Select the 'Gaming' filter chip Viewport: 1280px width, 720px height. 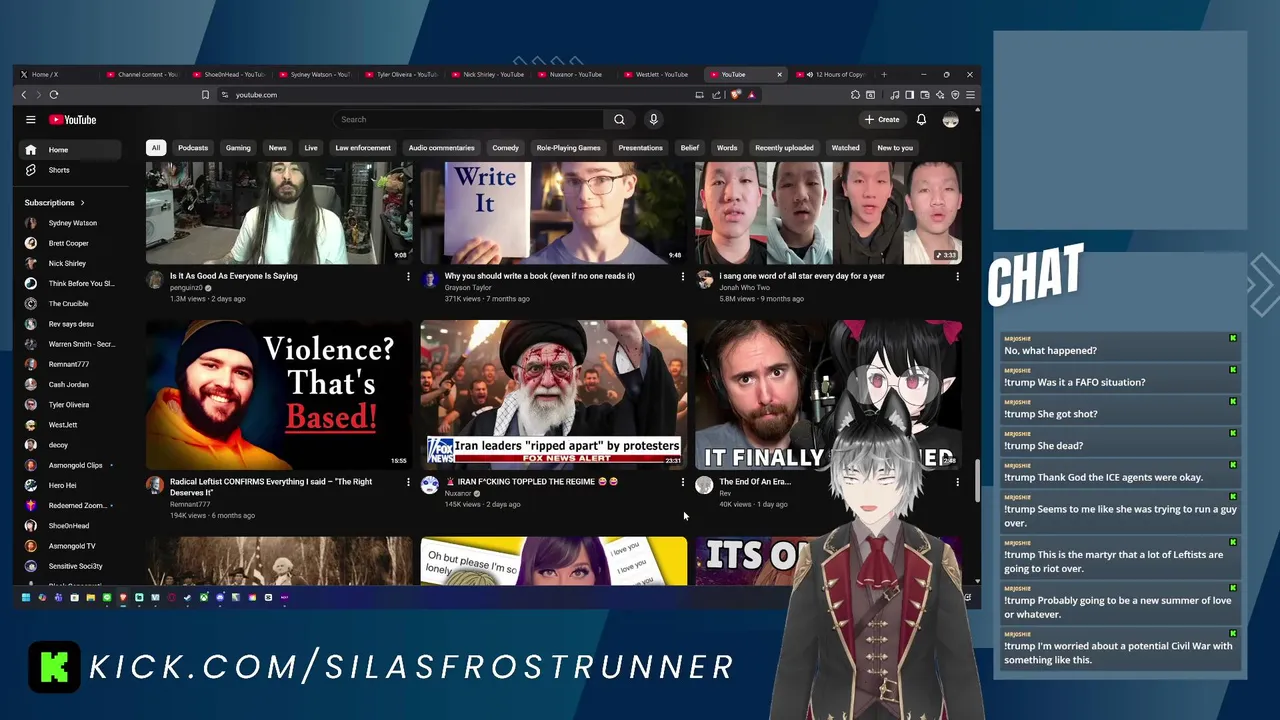tap(238, 148)
